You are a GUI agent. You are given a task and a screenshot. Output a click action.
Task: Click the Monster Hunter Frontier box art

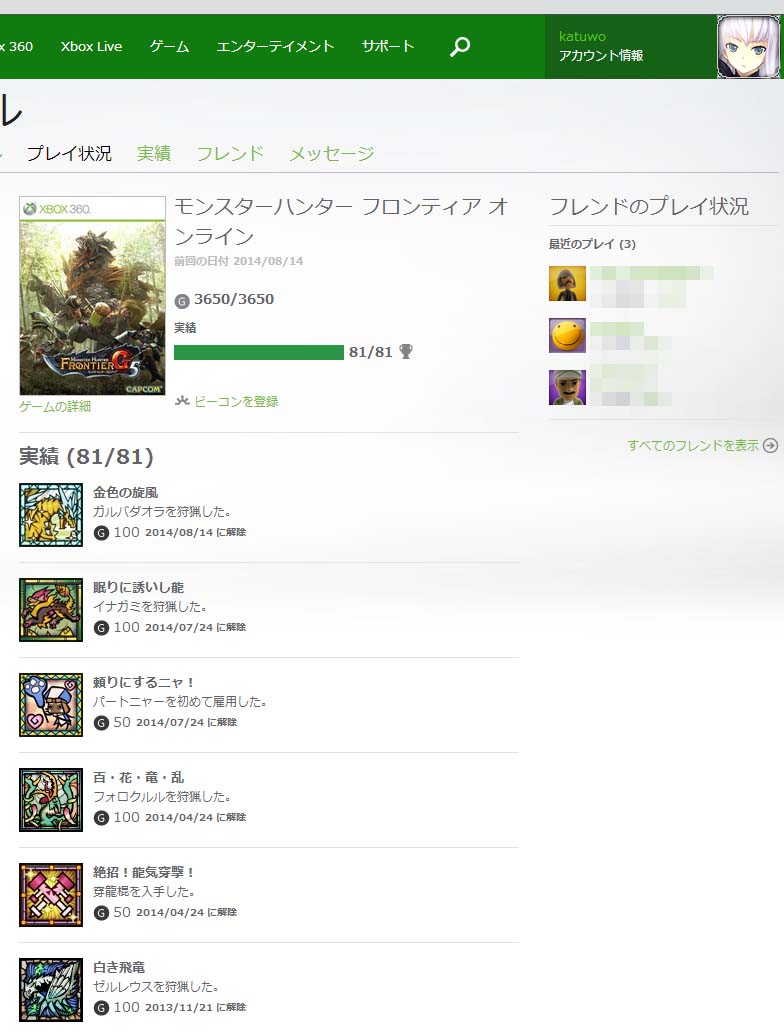coord(92,295)
